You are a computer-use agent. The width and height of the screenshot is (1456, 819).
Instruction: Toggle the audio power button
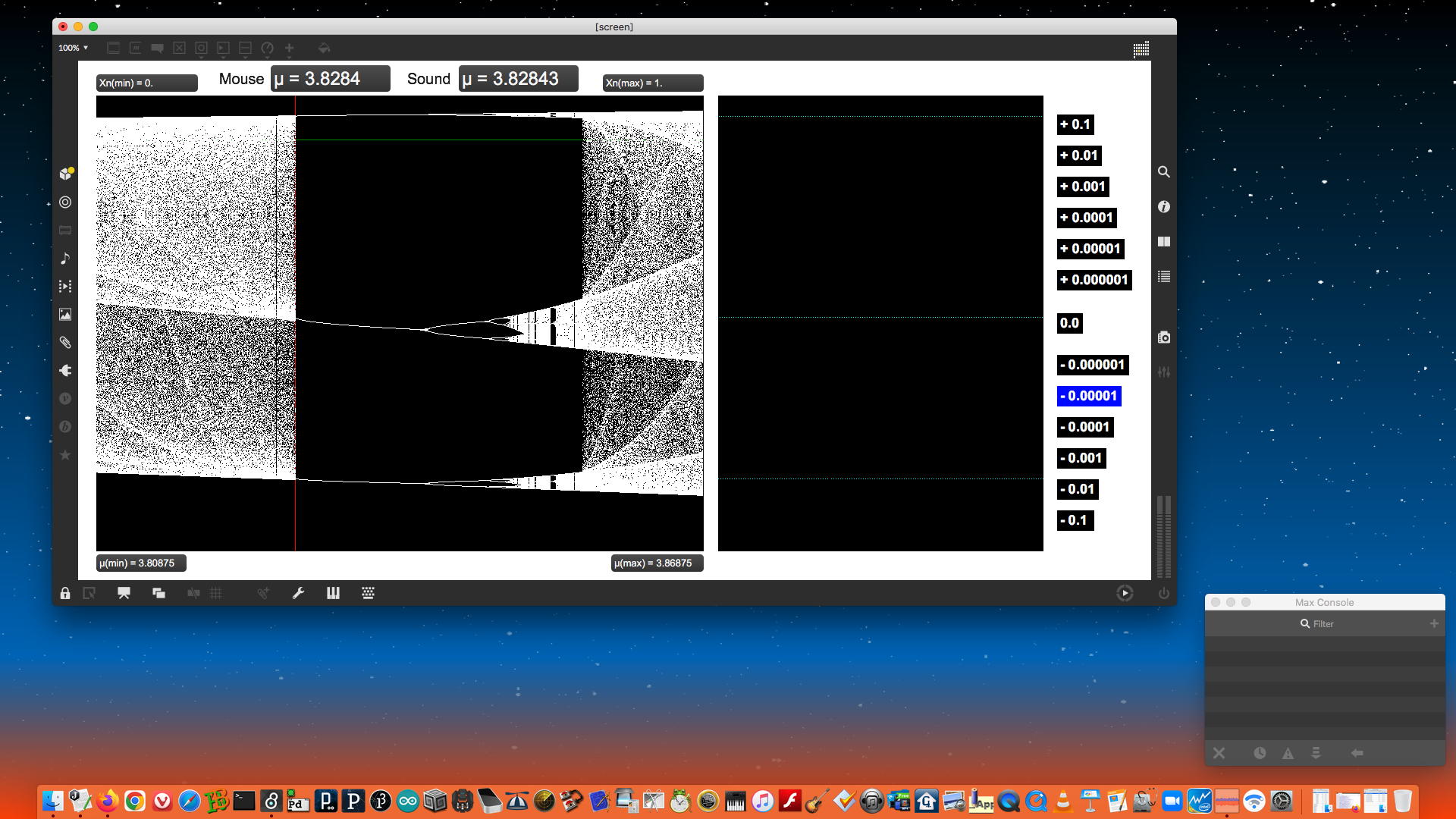(1164, 593)
